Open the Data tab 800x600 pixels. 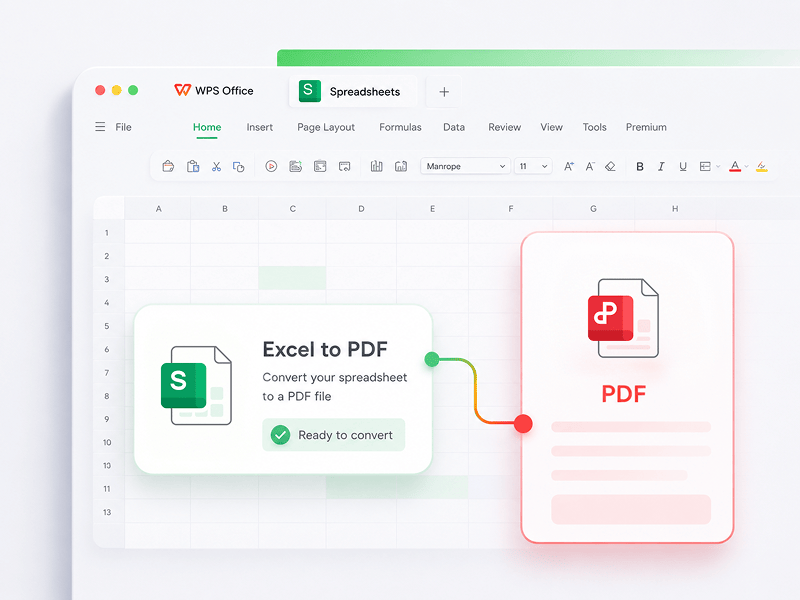pos(454,127)
